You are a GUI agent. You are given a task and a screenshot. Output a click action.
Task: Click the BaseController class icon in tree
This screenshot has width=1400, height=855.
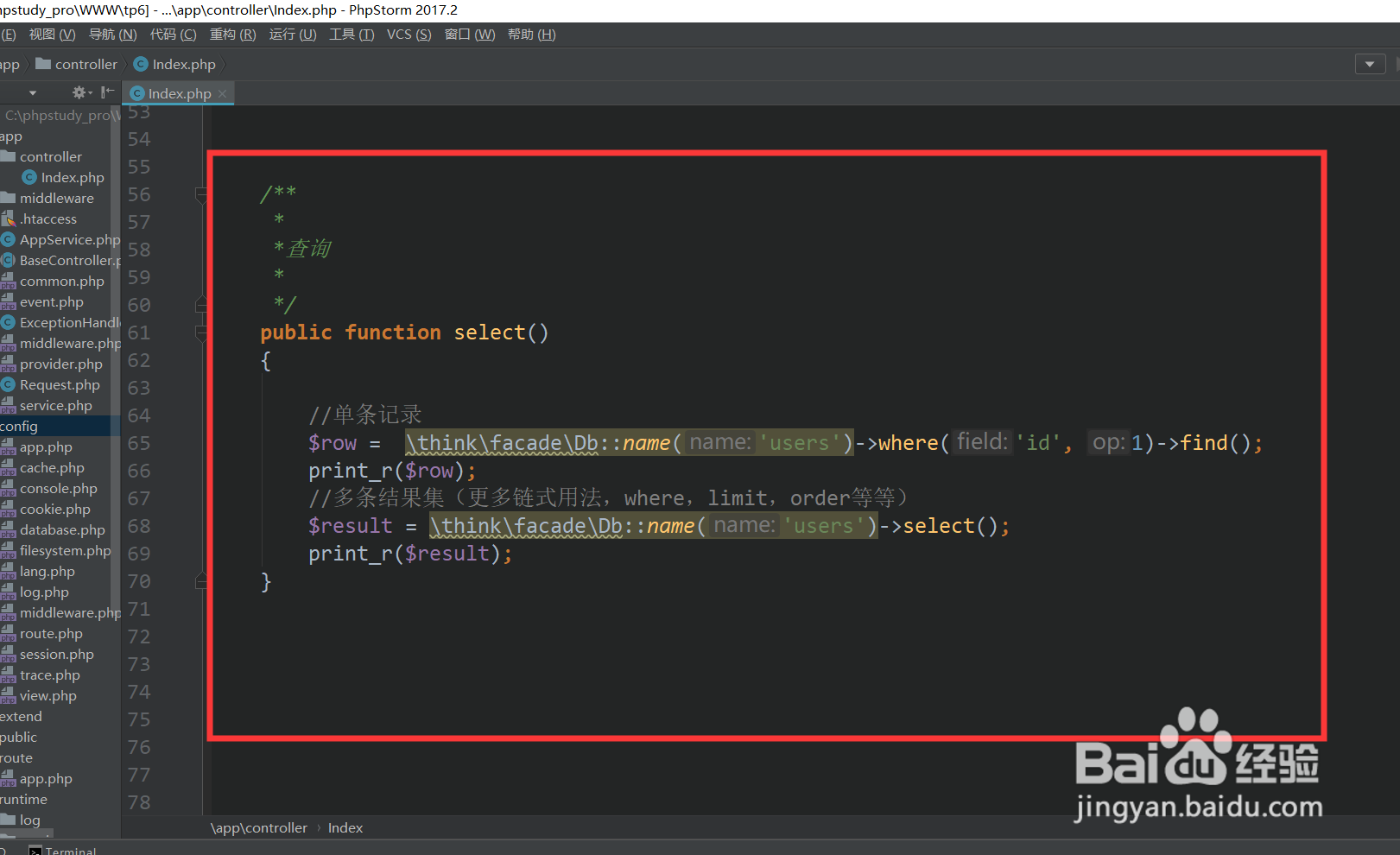click(9, 260)
